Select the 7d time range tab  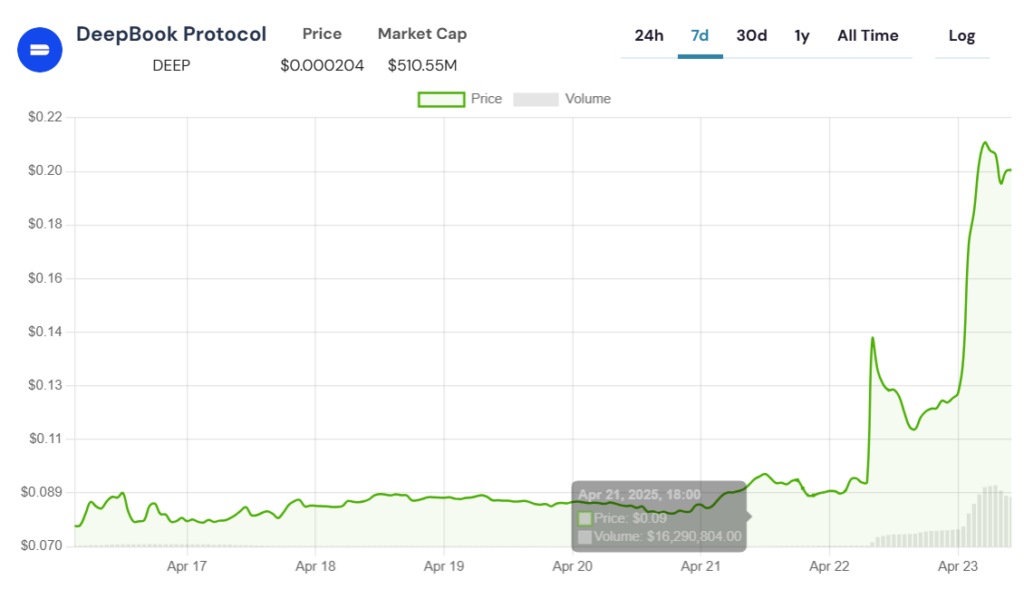[700, 36]
